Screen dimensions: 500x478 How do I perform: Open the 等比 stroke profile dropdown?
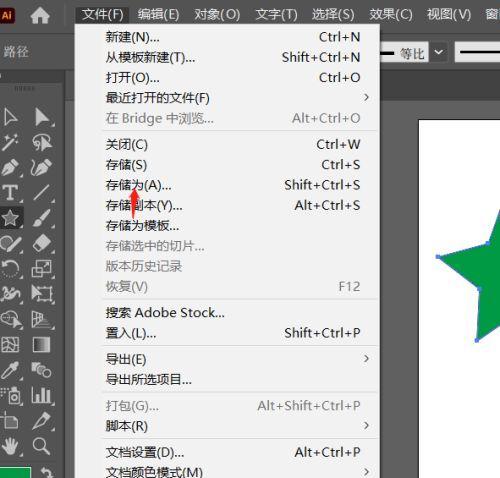click(439, 52)
